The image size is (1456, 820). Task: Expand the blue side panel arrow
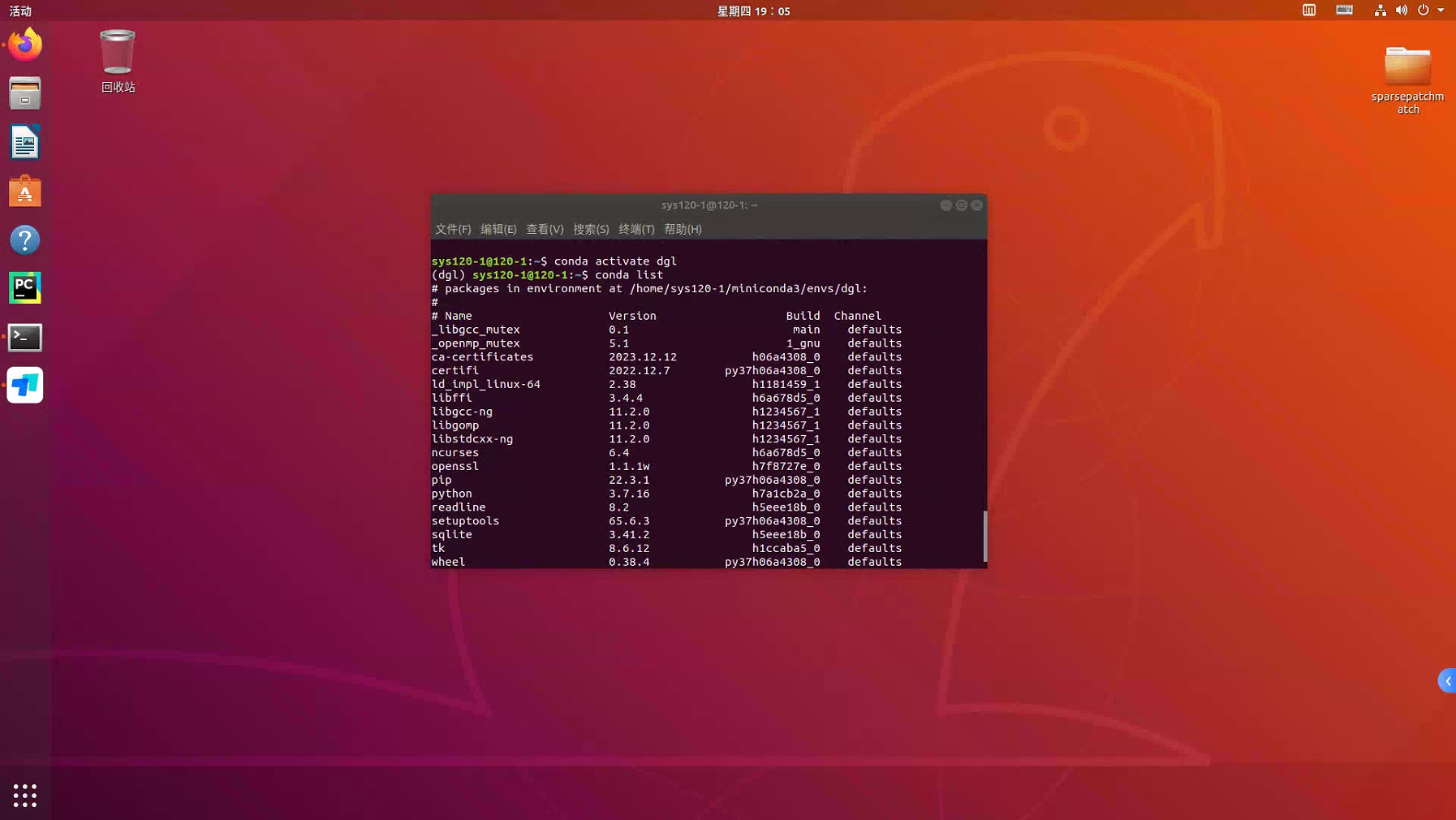[1447, 680]
